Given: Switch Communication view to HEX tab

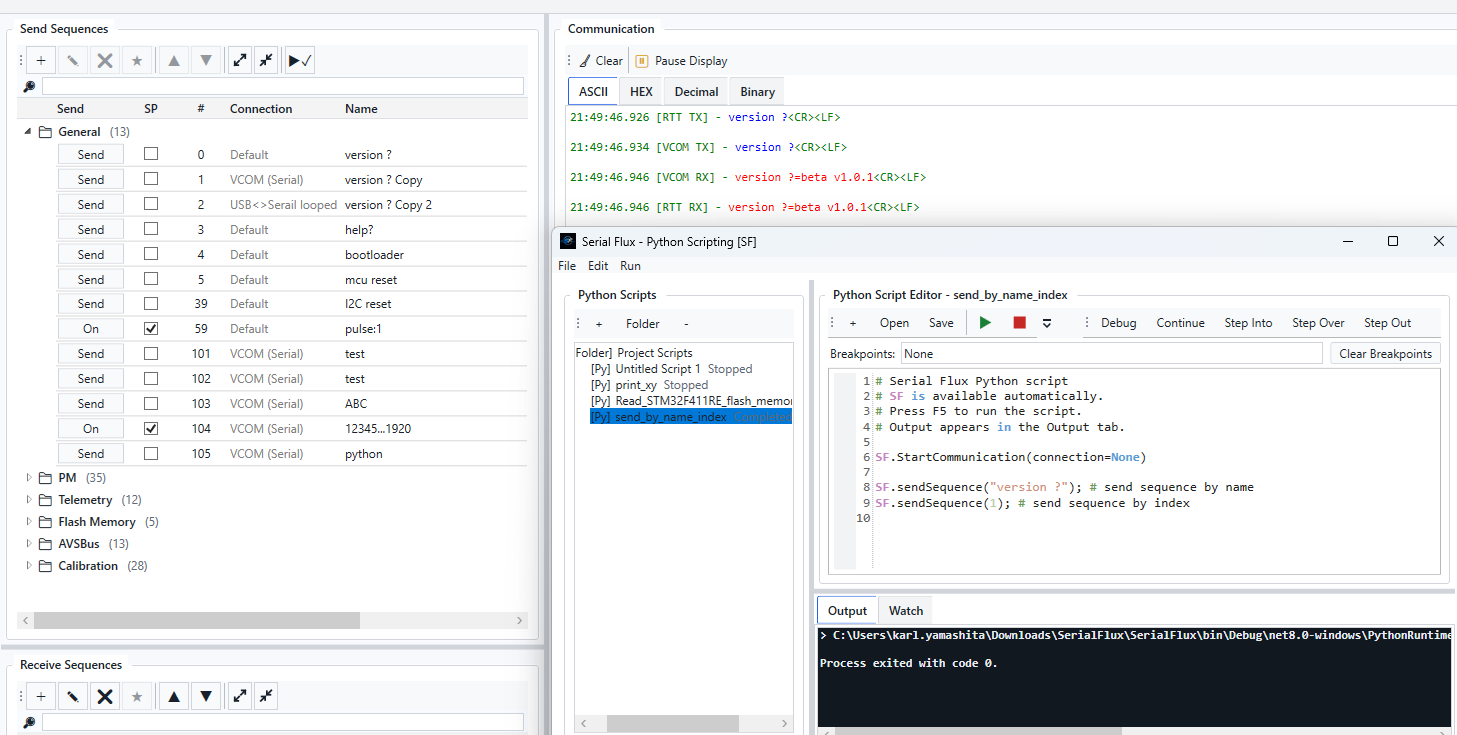Looking at the screenshot, I should [x=641, y=91].
